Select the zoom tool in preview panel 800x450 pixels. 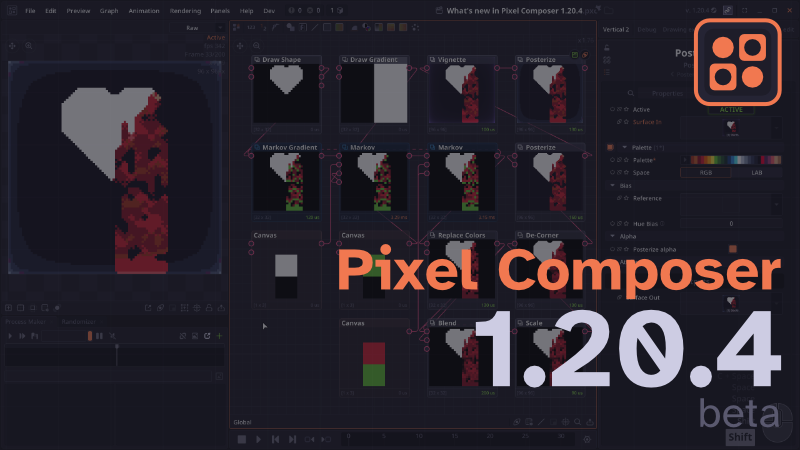[29, 45]
